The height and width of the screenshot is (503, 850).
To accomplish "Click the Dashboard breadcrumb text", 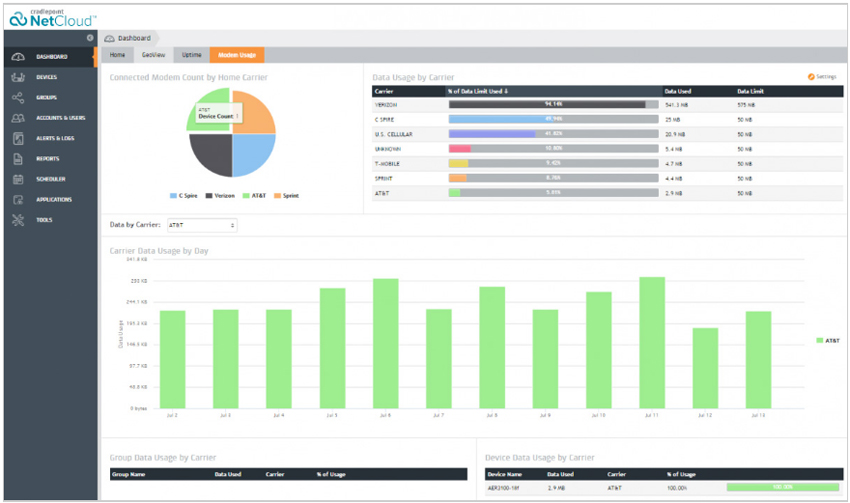I will (134, 38).
